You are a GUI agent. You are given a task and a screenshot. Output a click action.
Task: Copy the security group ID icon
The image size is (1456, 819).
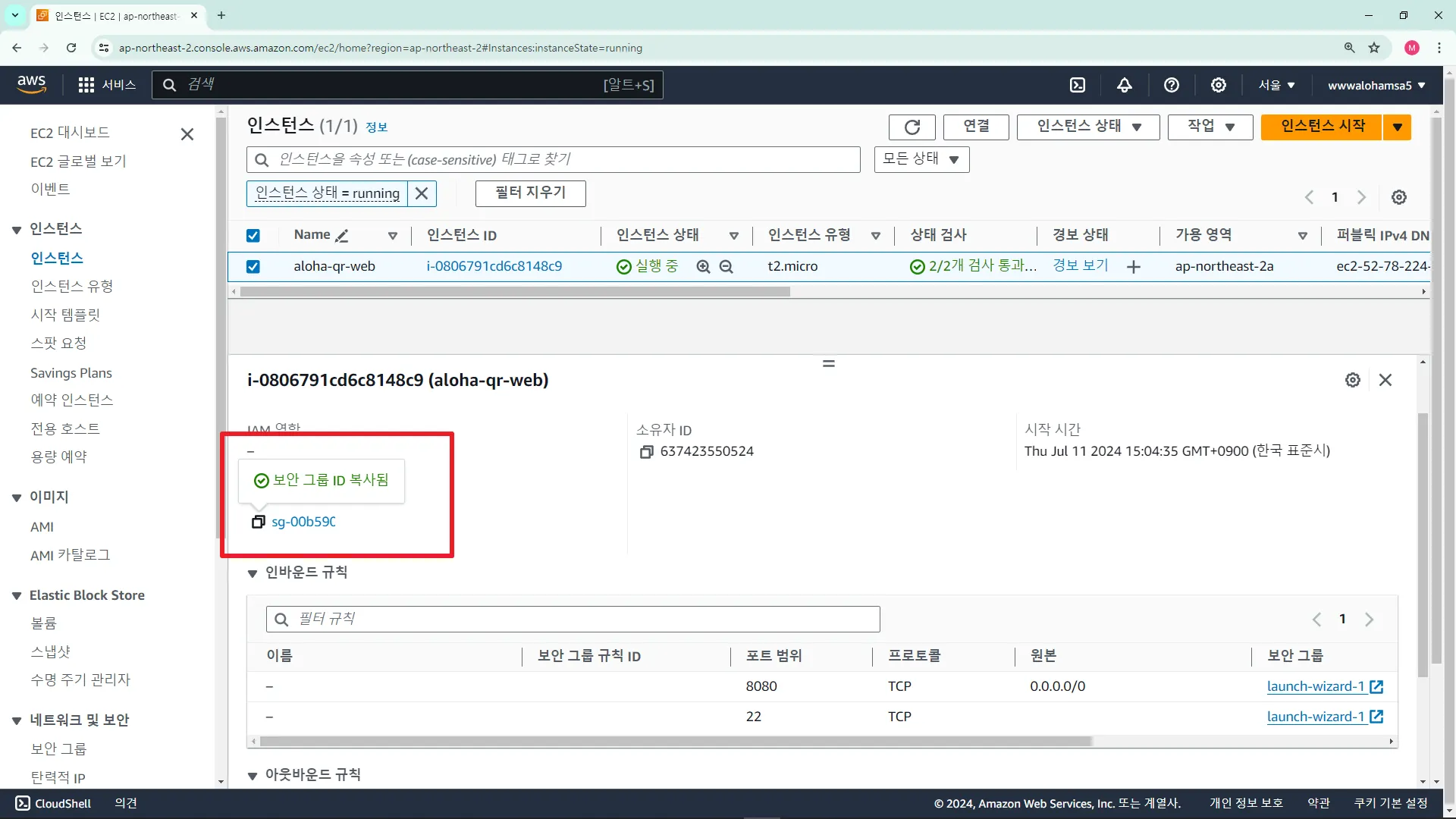259,522
